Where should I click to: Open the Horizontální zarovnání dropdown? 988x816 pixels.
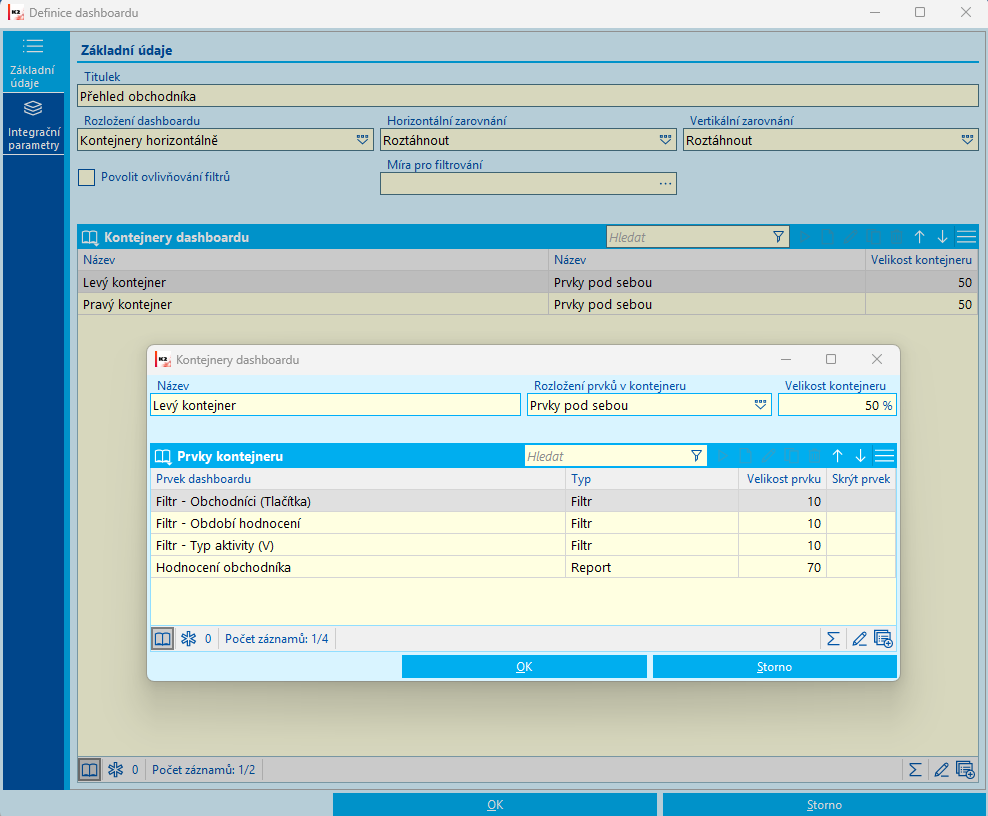(x=665, y=140)
